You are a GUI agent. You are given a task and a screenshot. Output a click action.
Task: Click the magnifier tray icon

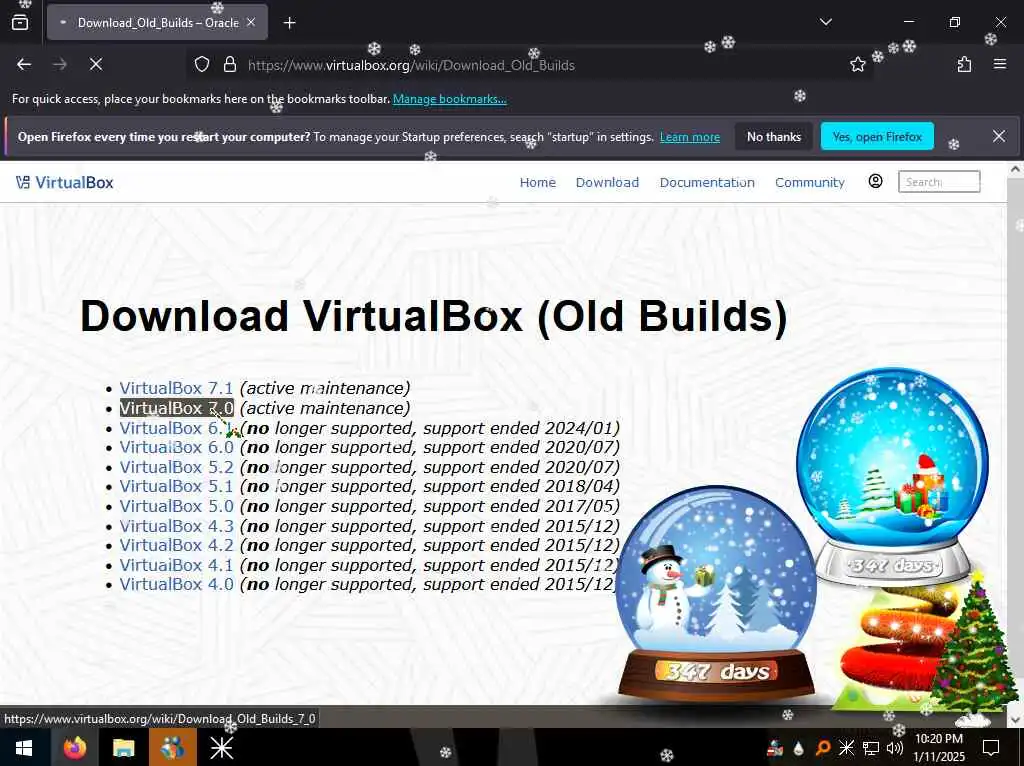823,748
